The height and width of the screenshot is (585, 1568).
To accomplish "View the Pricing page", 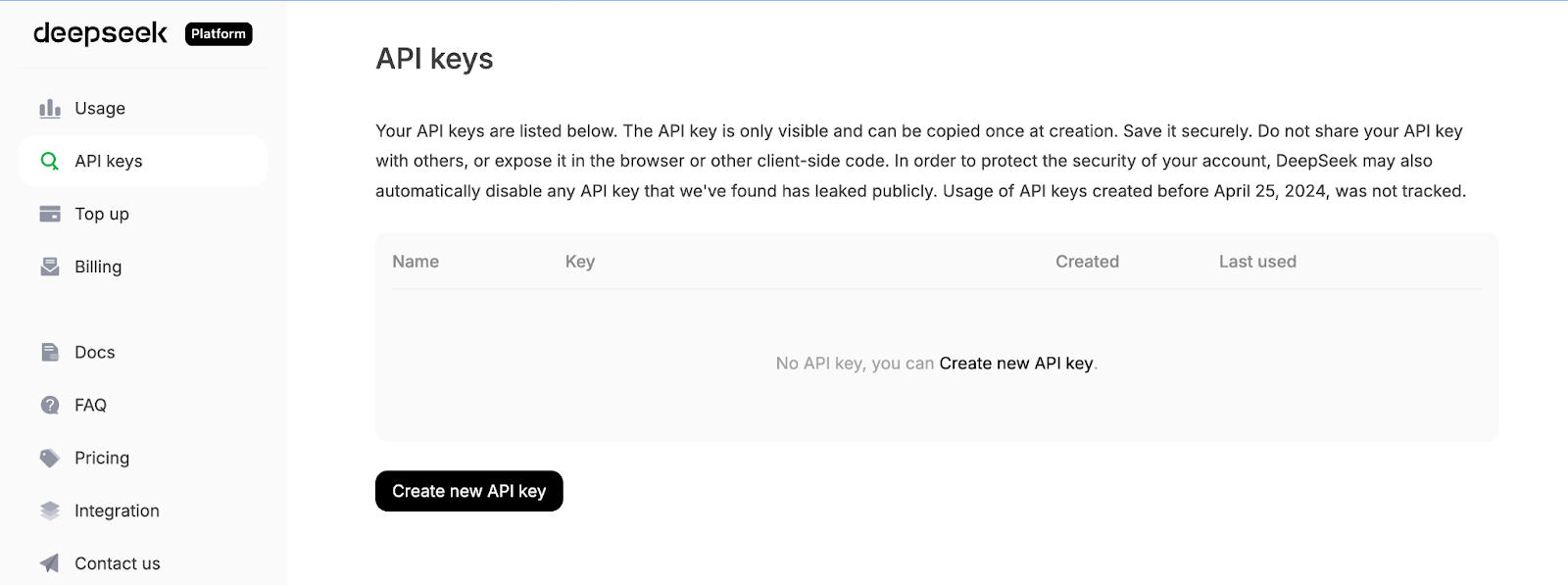I will point(143,458).
